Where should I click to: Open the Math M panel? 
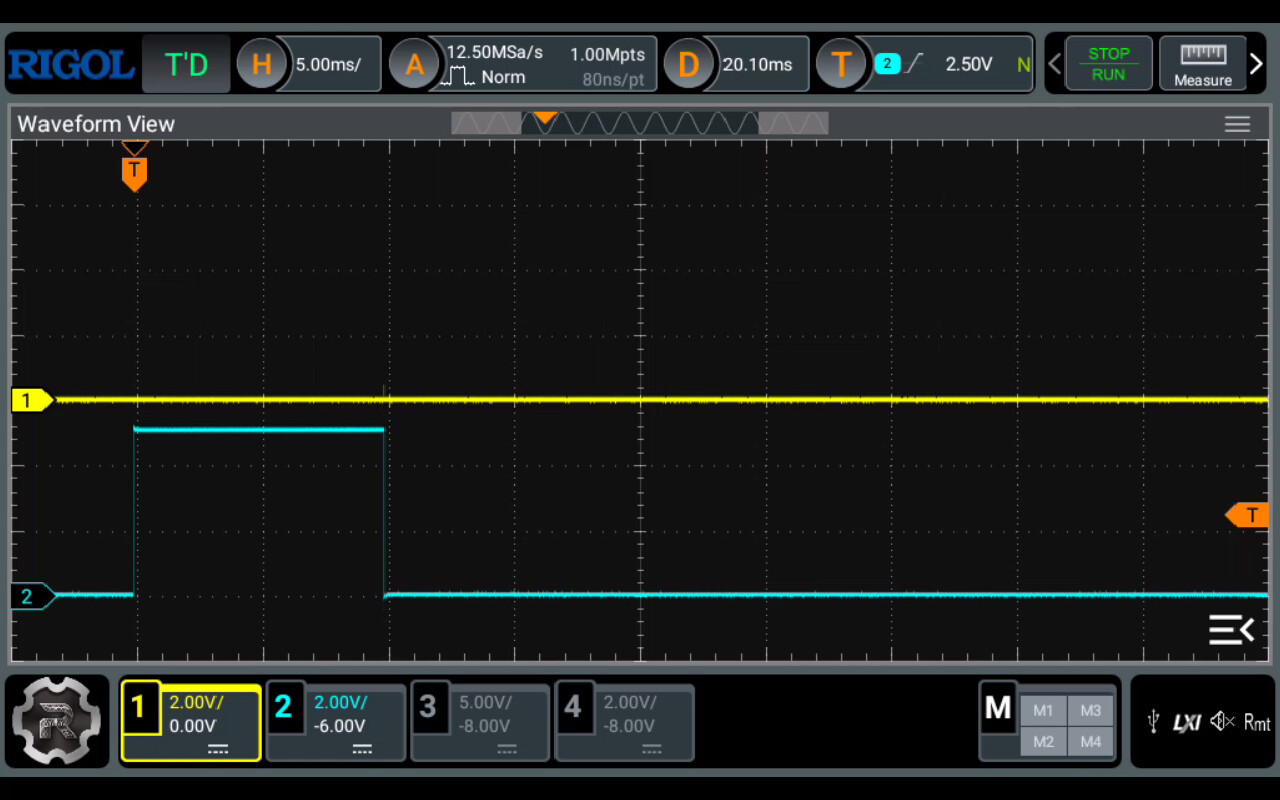pyautogui.click(x=998, y=707)
